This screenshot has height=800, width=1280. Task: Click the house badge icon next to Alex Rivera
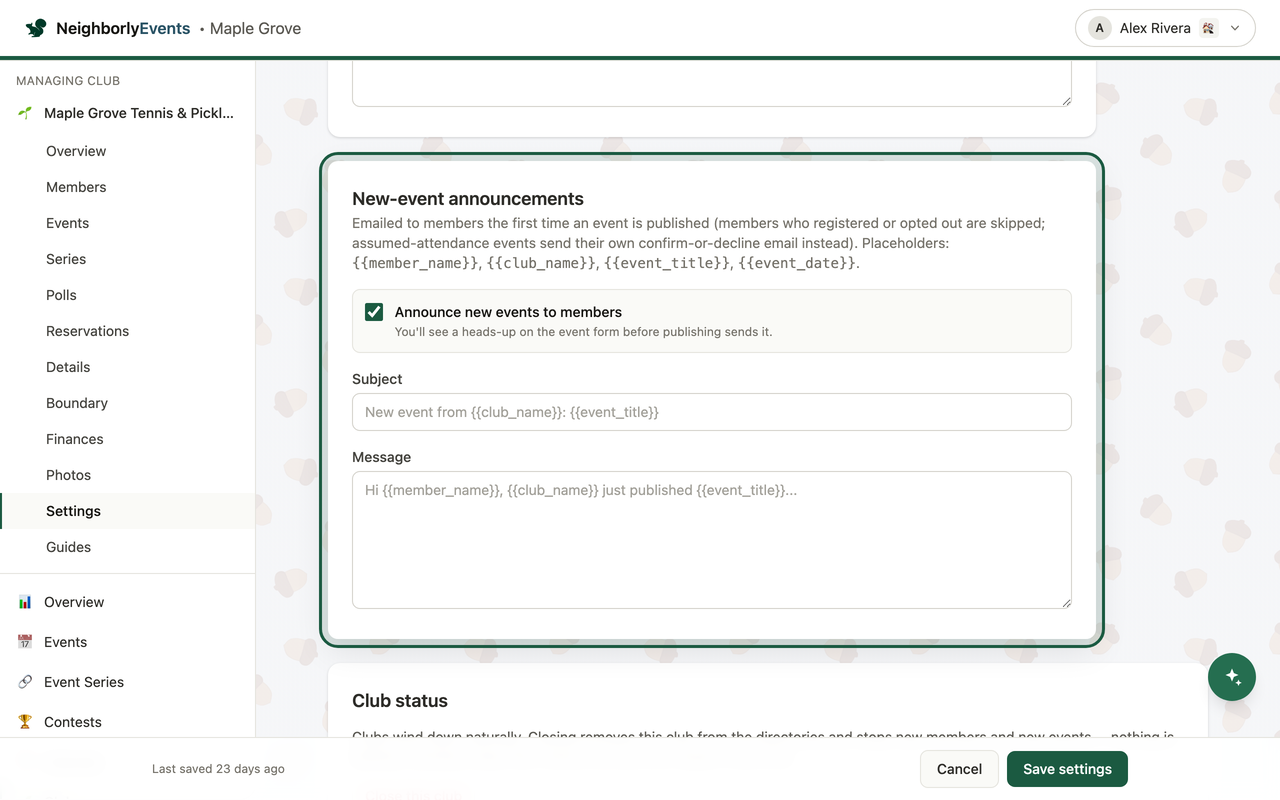(1208, 28)
